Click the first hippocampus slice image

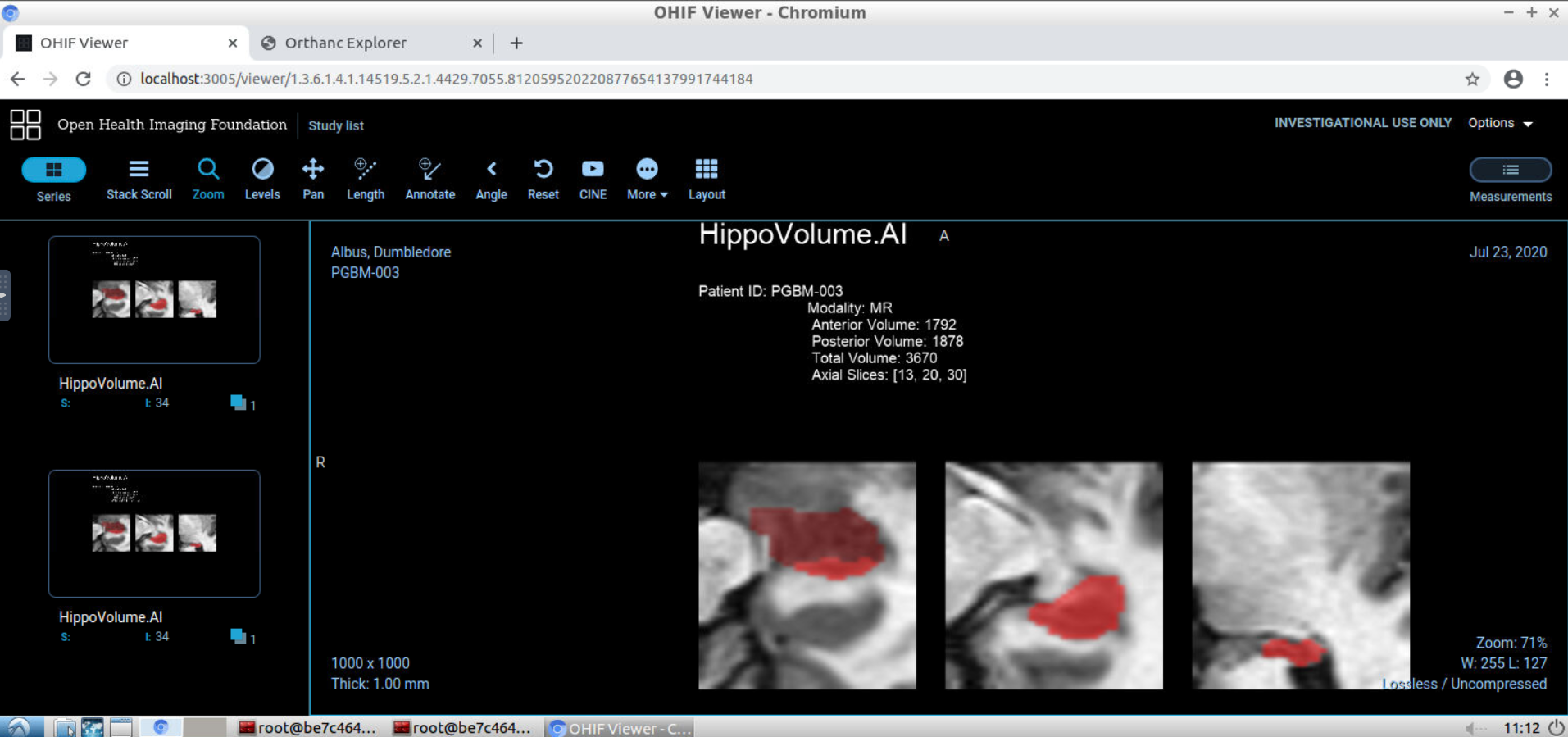pyautogui.click(x=807, y=575)
